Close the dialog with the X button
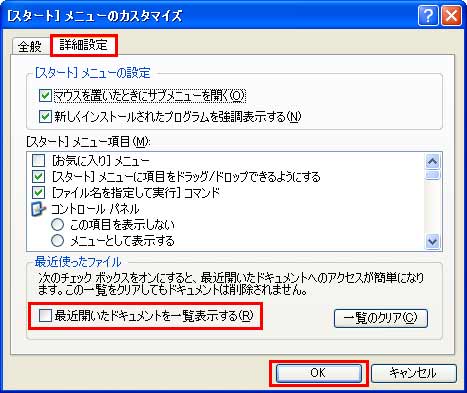Image resolution: width=467 pixels, height=393 pixels. [452, 15]
